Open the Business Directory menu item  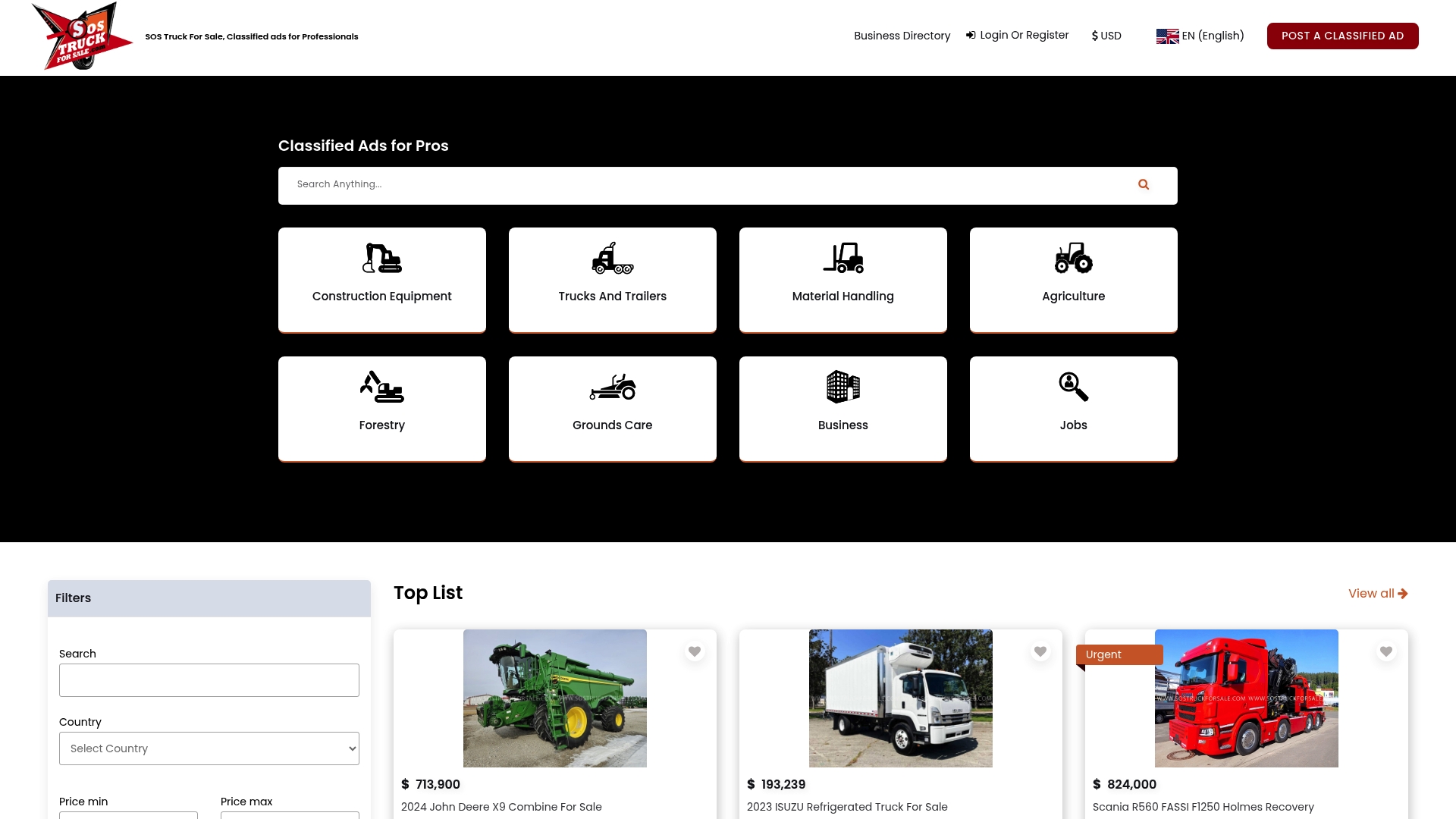[x=902, y=36]
